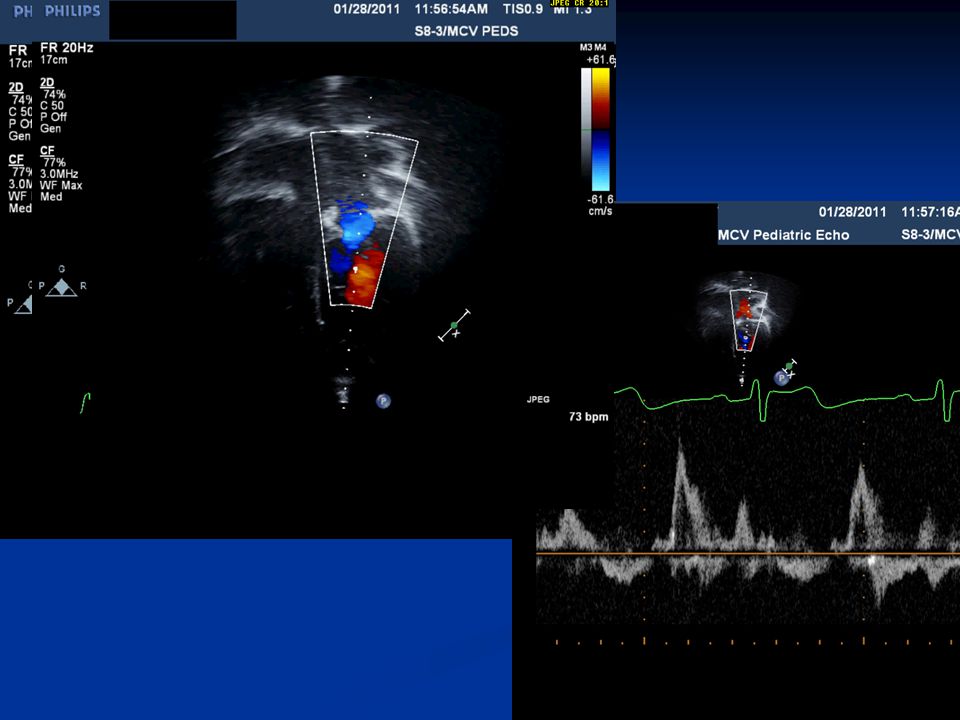The image size is (960, 720).
Task: Select the round P marker under the small Doppler thumbnail
Action: coord(781,378)
